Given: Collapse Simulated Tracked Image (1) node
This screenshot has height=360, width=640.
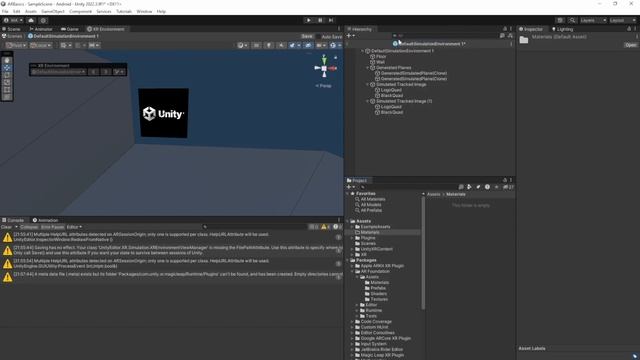Looking at the screenshot, I should pos(367,101).
